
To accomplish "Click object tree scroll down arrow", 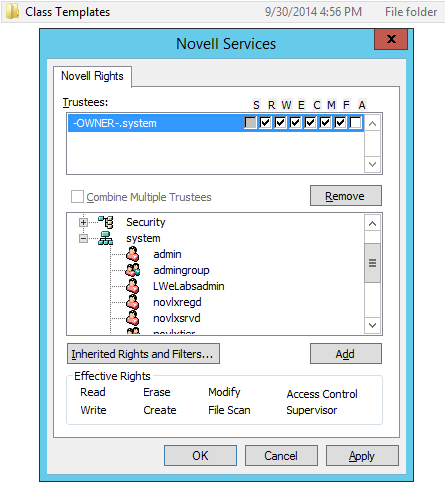I will click(x=373, y=325).
